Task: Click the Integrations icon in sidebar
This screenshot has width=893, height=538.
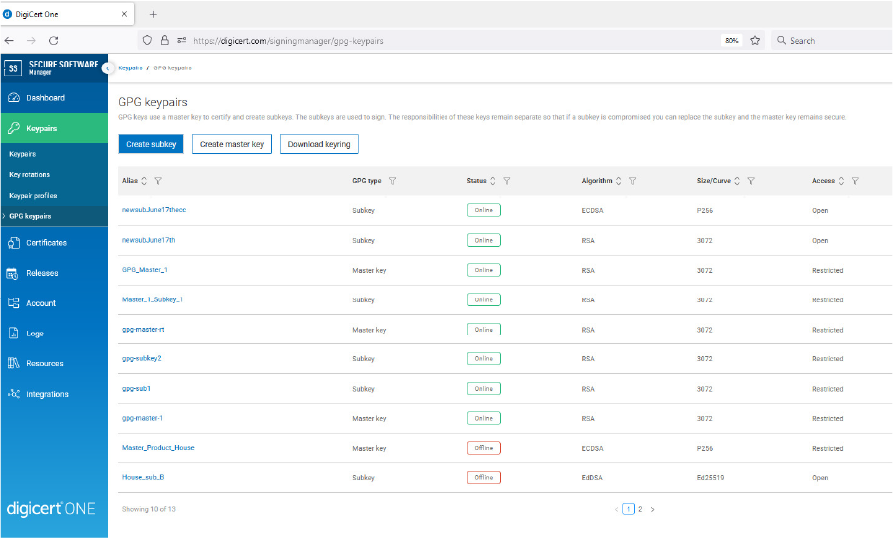Action: click(14, 394)
